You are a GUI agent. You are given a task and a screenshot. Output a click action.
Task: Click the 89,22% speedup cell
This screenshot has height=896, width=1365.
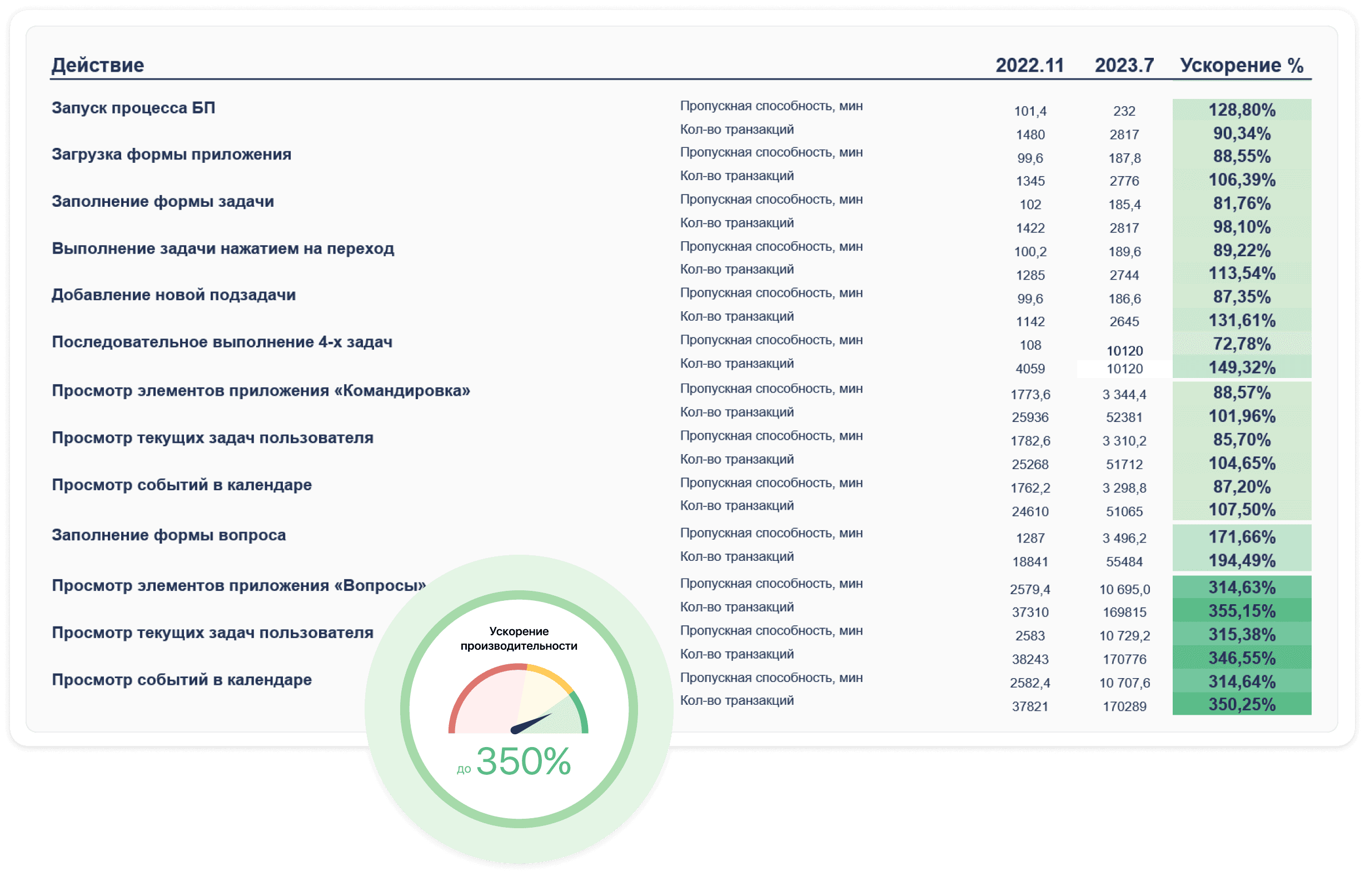click(x=1242, y=251)
